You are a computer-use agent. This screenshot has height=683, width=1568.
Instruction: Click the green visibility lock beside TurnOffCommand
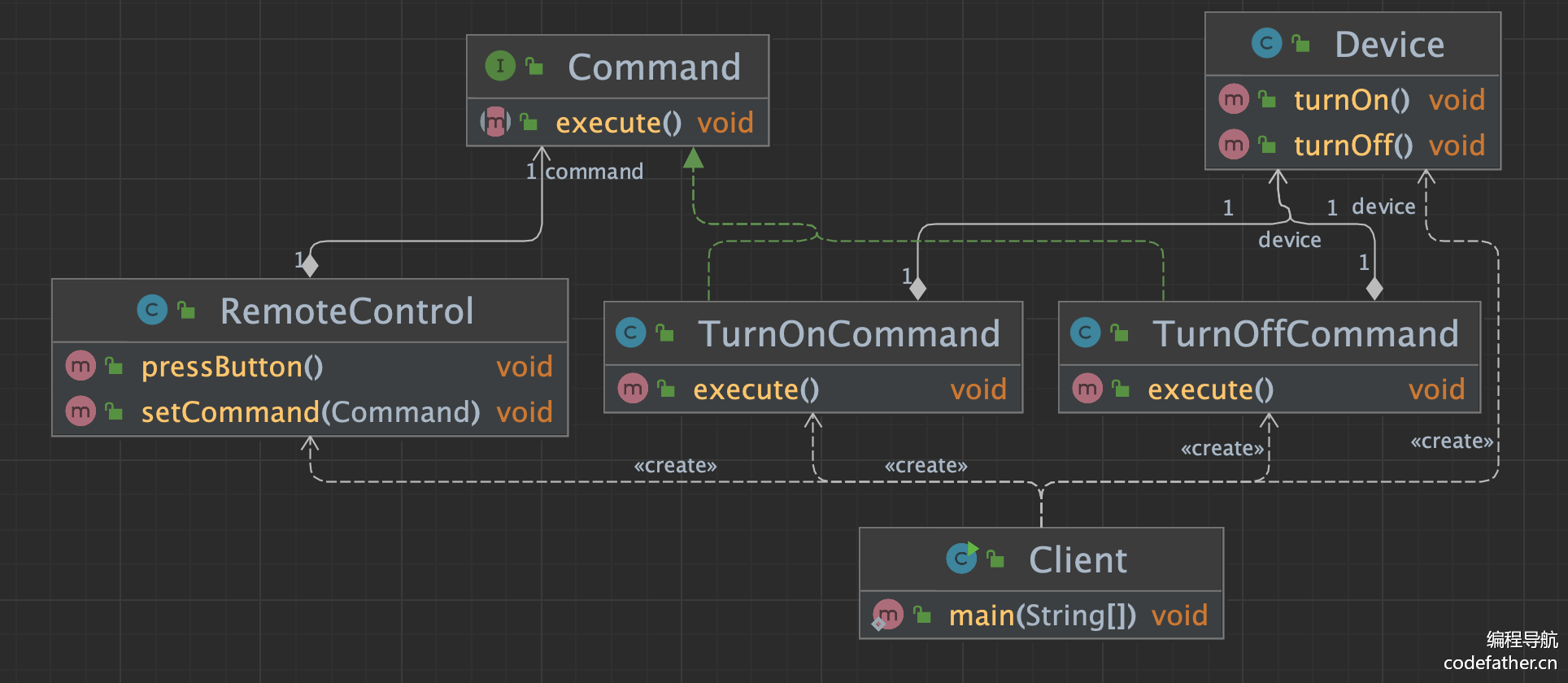(x=1120, y=333)
